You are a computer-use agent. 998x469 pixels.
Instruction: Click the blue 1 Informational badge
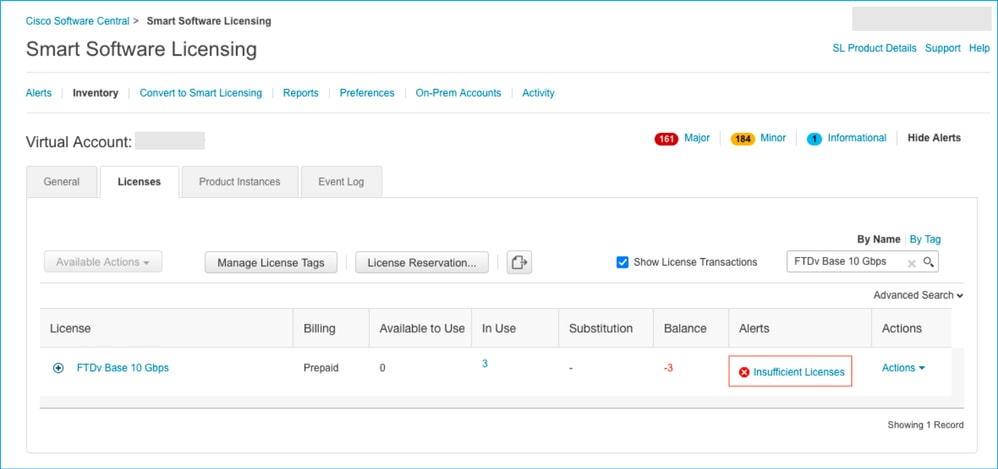tap(814, 139)
